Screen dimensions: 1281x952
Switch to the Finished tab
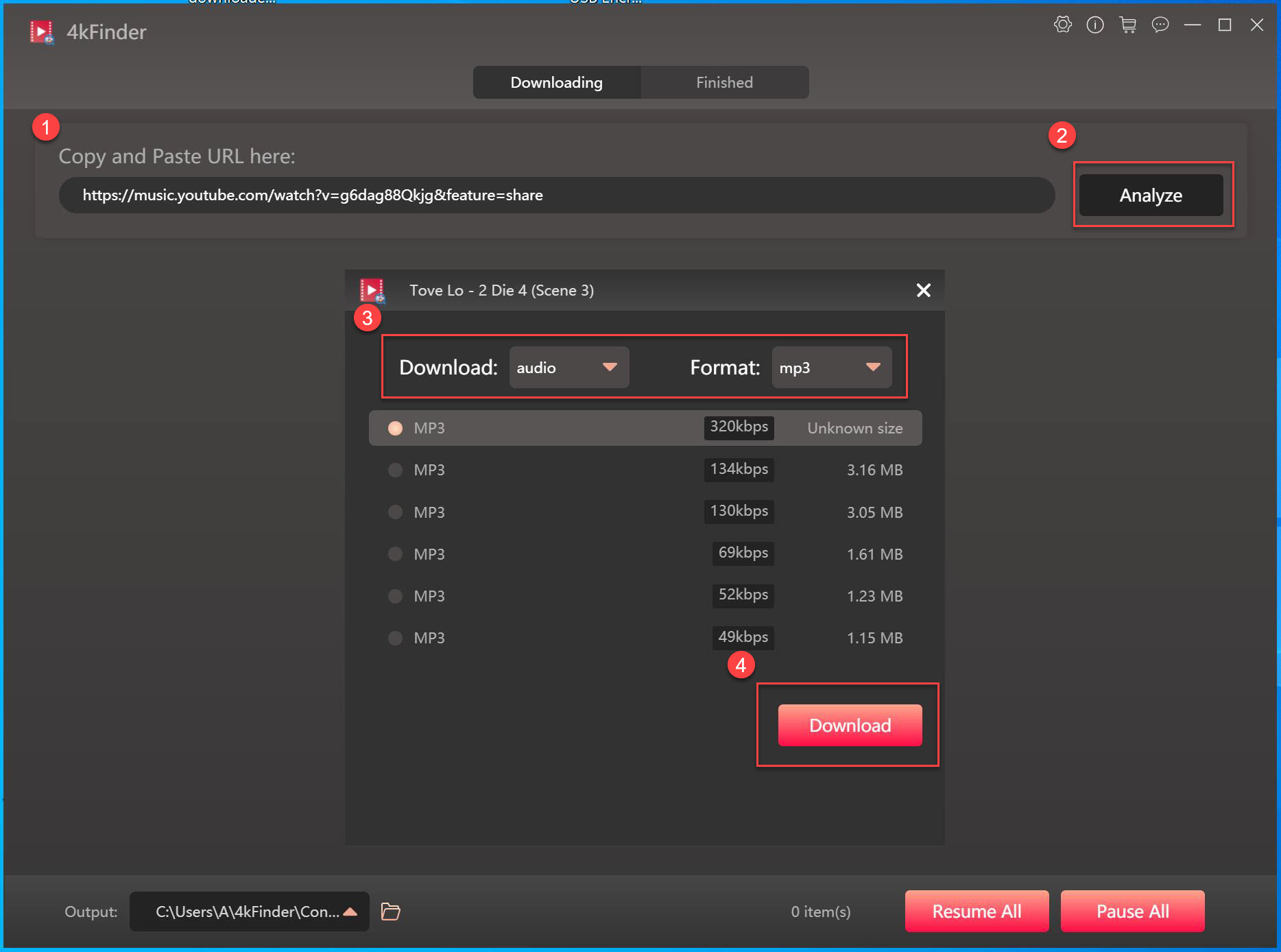click(724, 82)
